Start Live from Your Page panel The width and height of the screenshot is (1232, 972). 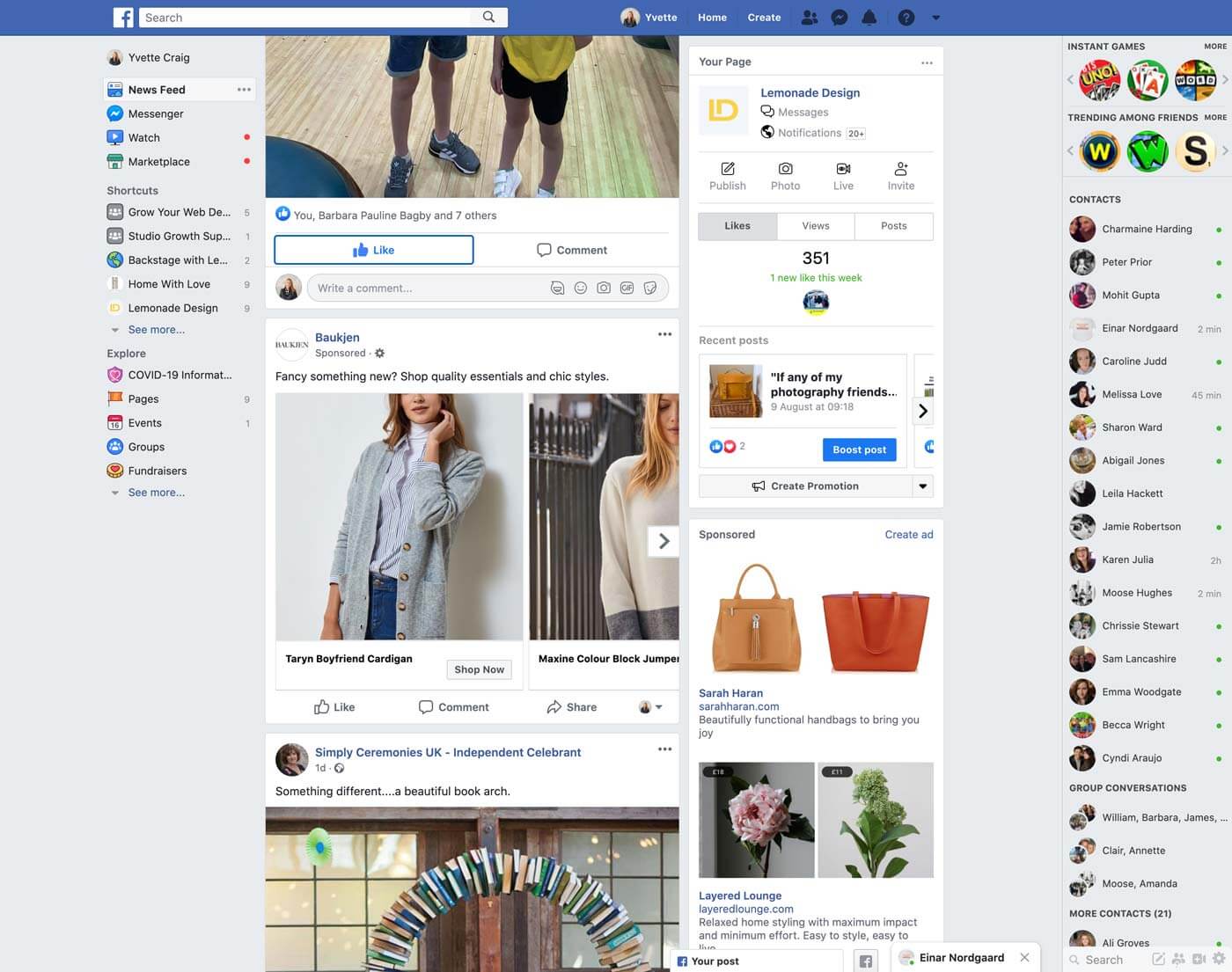coord(843,176)
